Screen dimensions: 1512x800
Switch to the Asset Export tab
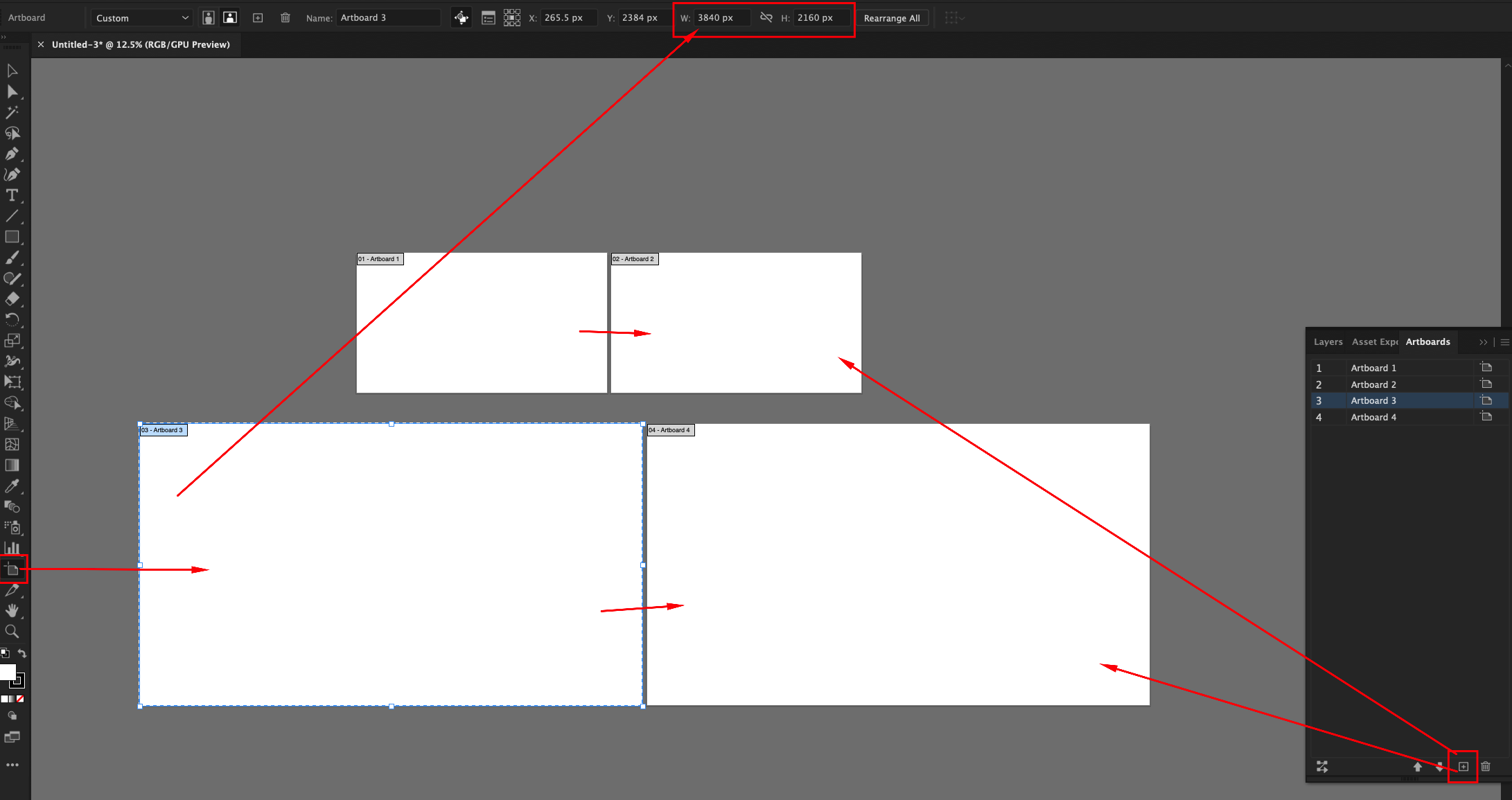(x=1375, y=341)
